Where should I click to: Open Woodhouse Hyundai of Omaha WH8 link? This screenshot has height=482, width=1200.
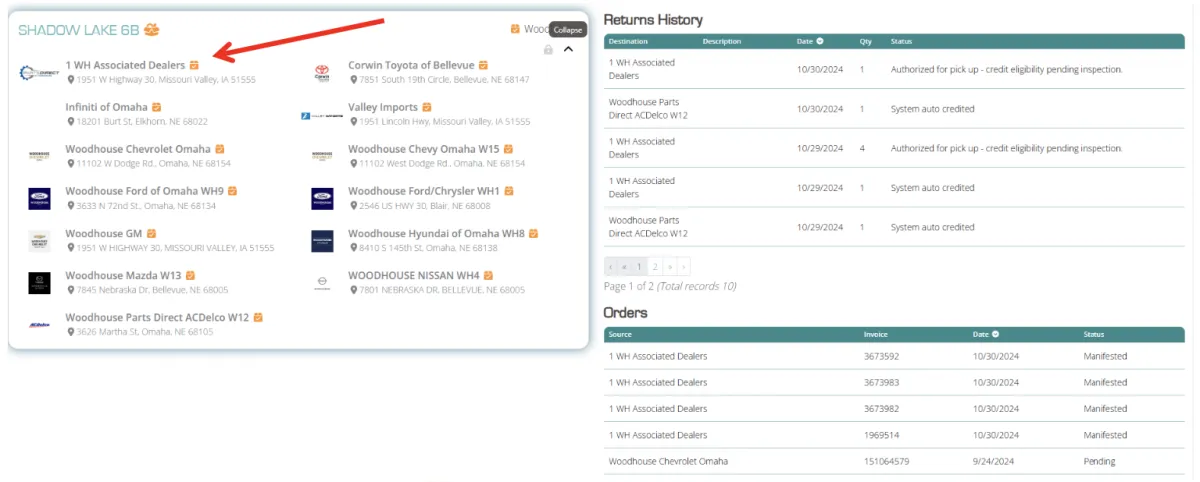tap(437, 233)
